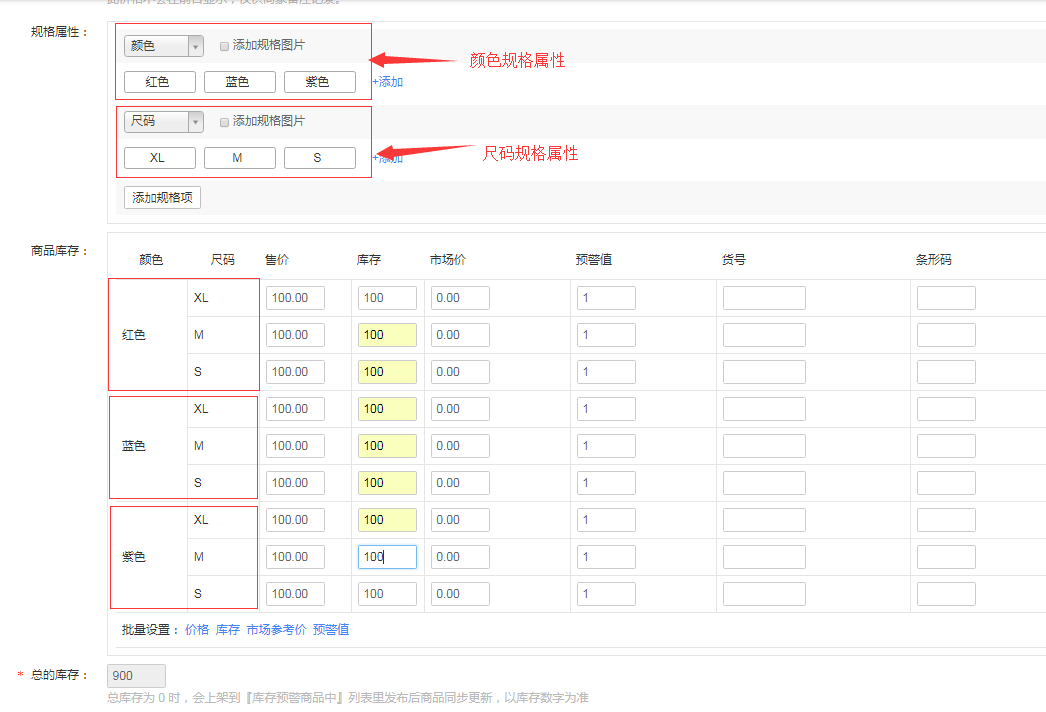Click stock field for 红色 M row
The height and width of the screenshot is (712, 1046).
point(388,335)
